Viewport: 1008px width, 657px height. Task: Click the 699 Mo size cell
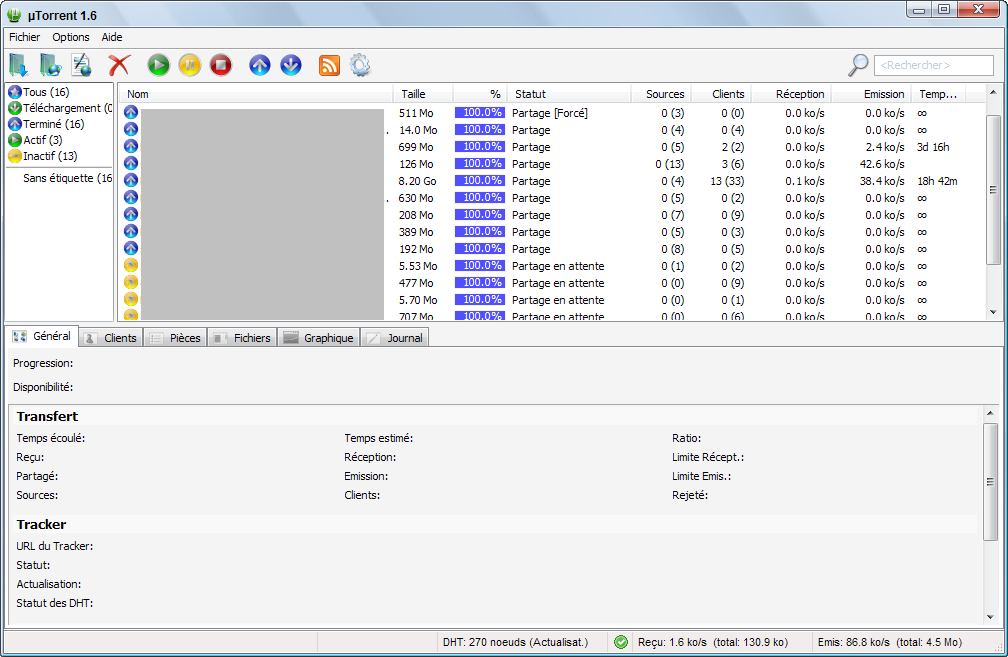[416, 147]
